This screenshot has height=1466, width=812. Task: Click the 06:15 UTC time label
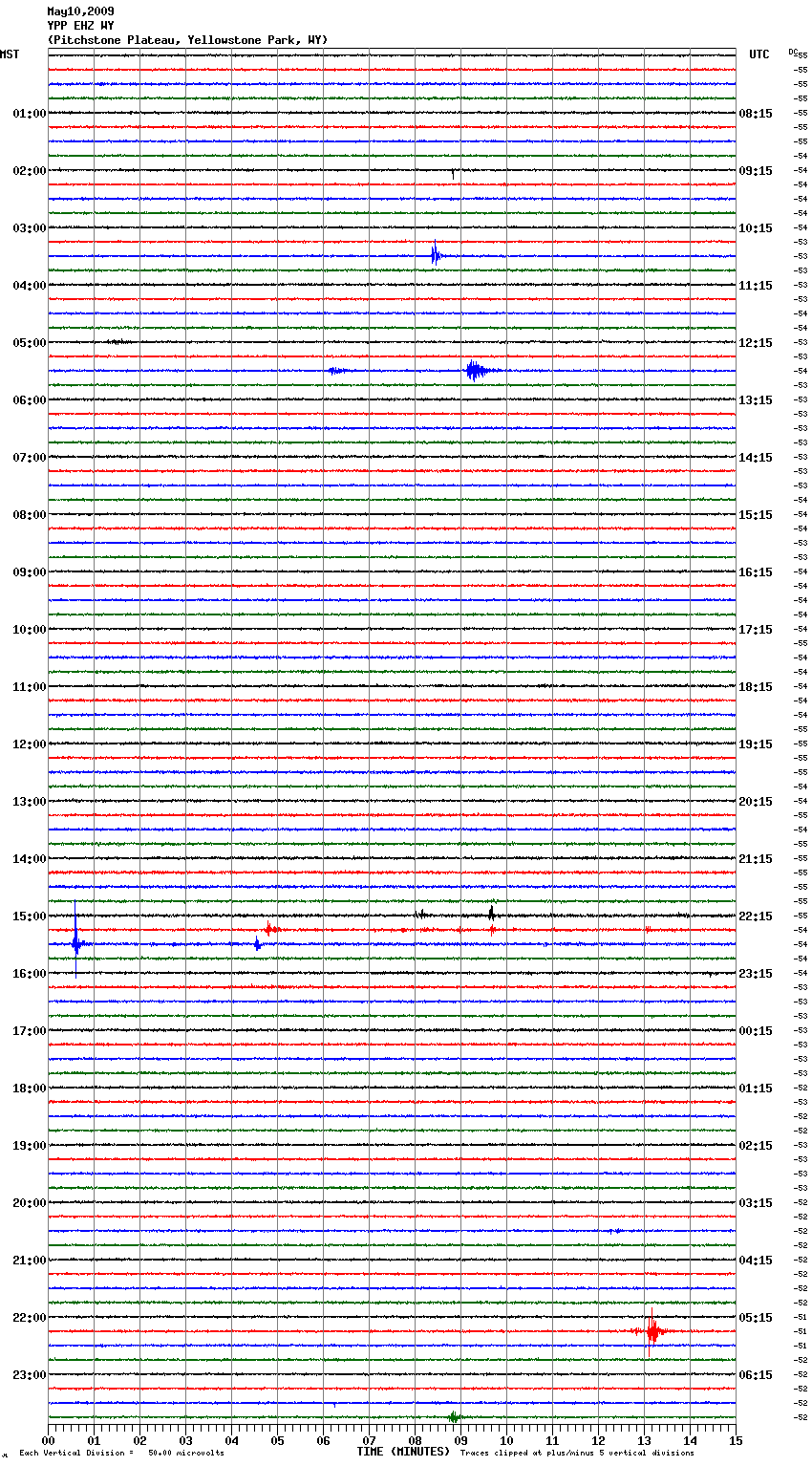point(756,1375)
